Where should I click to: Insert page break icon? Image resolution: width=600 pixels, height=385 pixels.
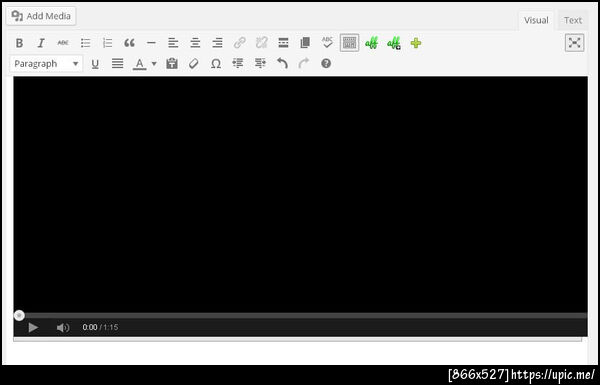[x=305, y=43]
